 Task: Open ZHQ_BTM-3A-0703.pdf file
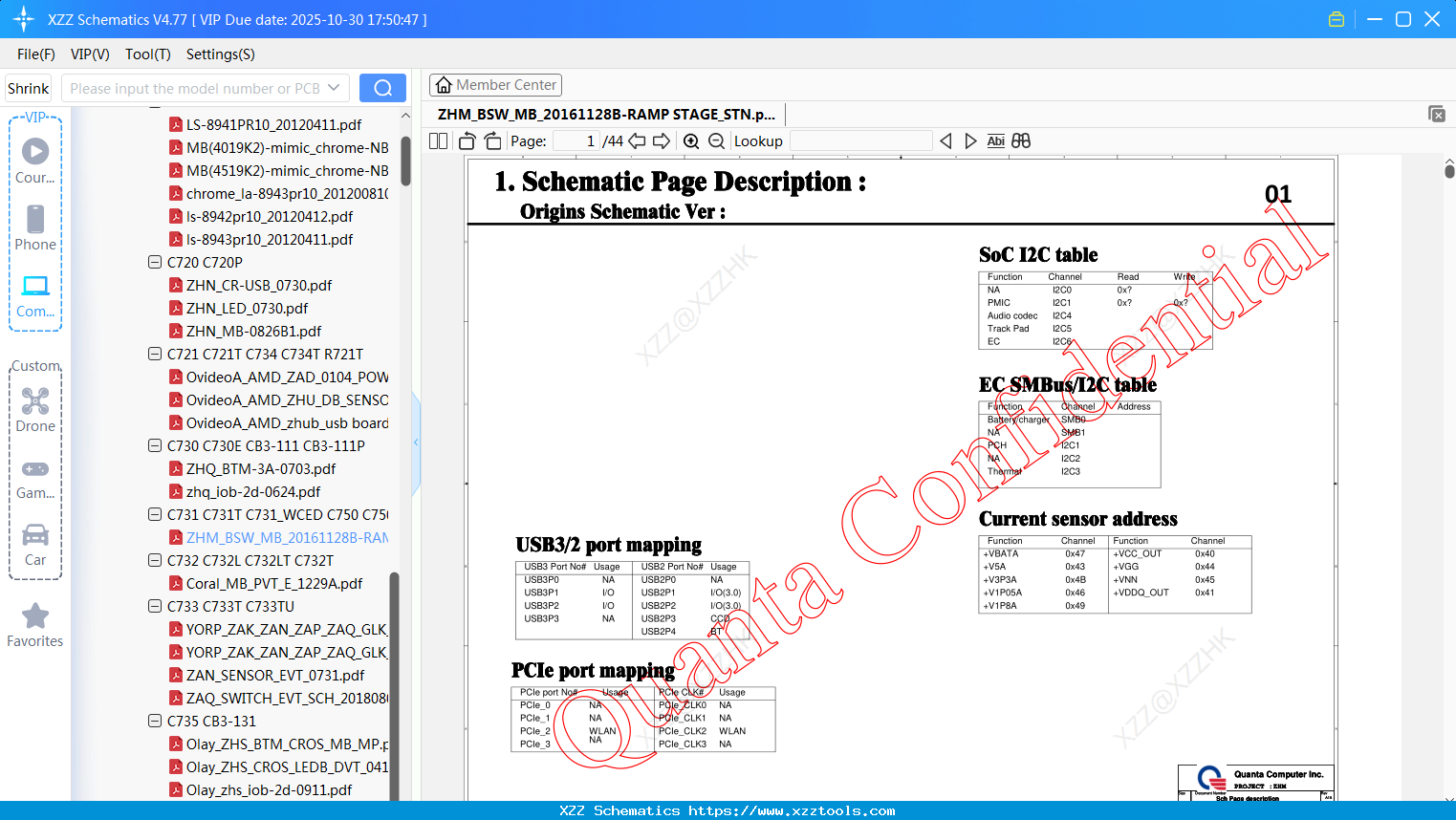[x=261, y=468]
